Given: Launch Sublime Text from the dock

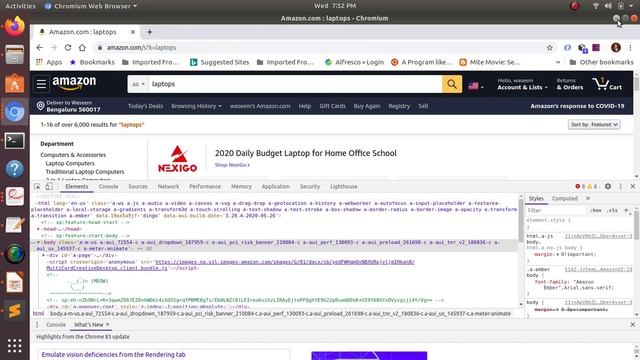Looking at the screenshot, I should tap(15, 310).
